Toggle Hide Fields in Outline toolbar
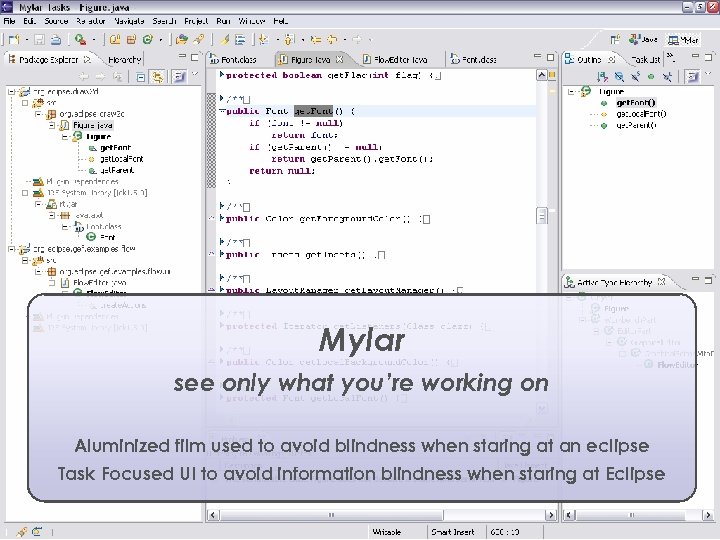The height and width of the screenshot is (540, 720). coord(619,77)
